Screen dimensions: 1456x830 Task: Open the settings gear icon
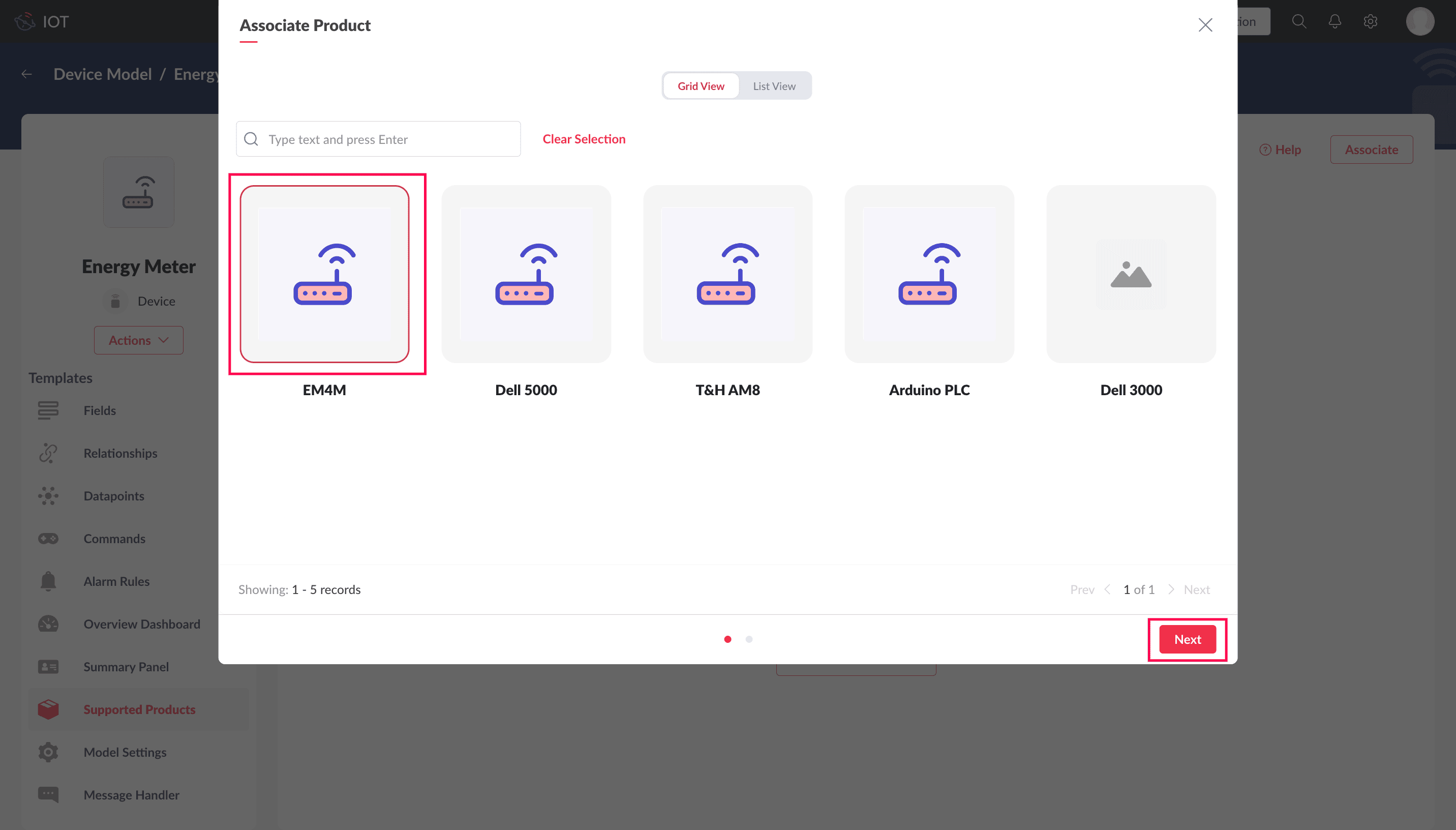click(x=1370, y=22)
